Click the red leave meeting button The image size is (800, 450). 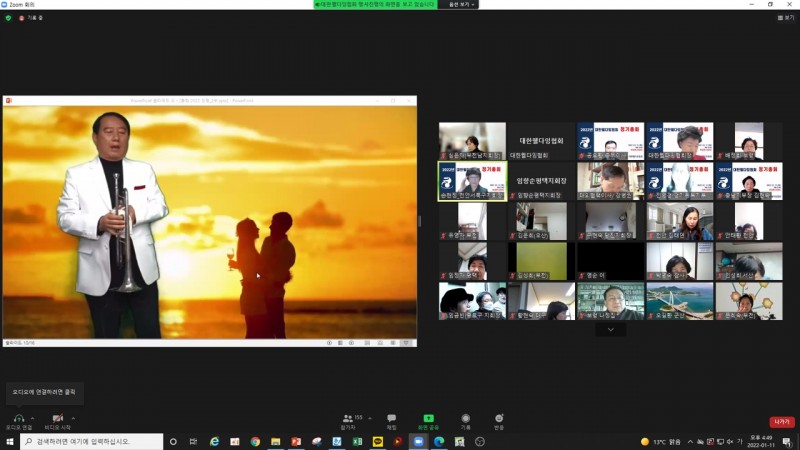[781, 422]
